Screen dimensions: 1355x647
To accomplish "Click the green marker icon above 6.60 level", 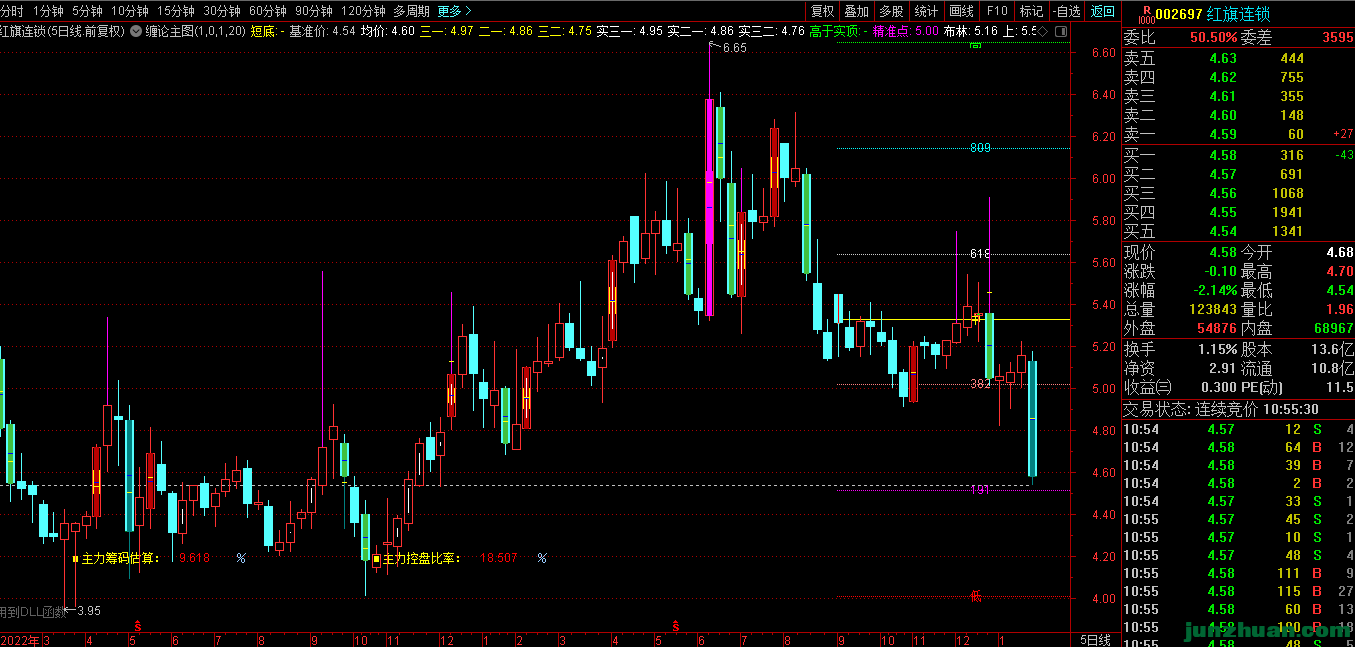I will tap(976, 46).
